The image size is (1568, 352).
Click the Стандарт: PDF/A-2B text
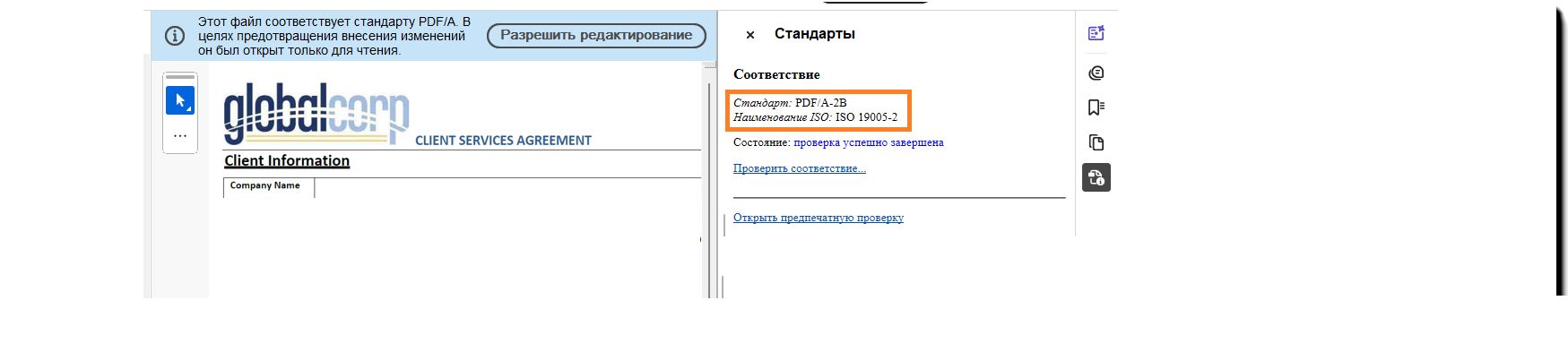click(x=790, y=103)
